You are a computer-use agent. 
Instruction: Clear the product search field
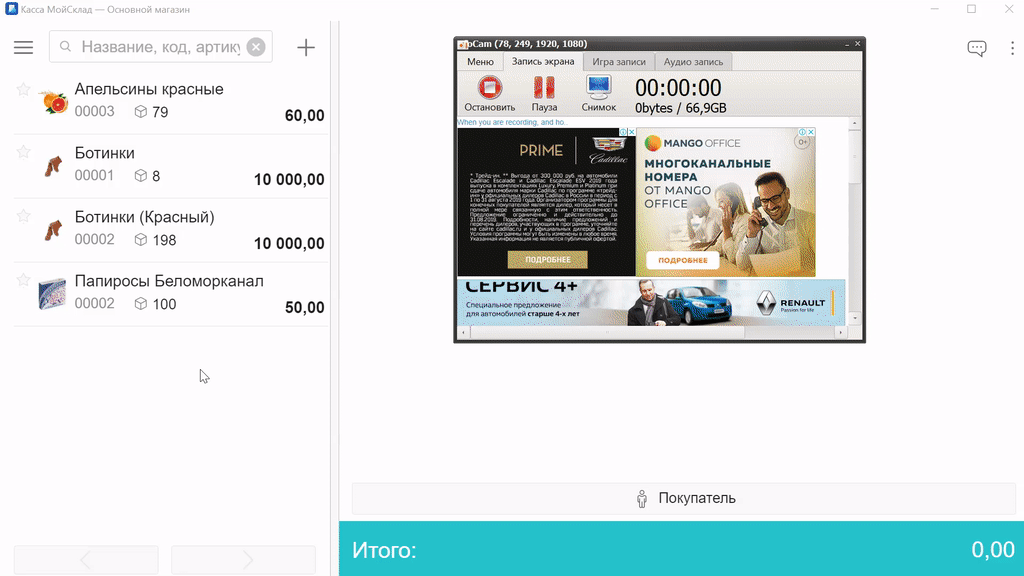click(256, 47)
